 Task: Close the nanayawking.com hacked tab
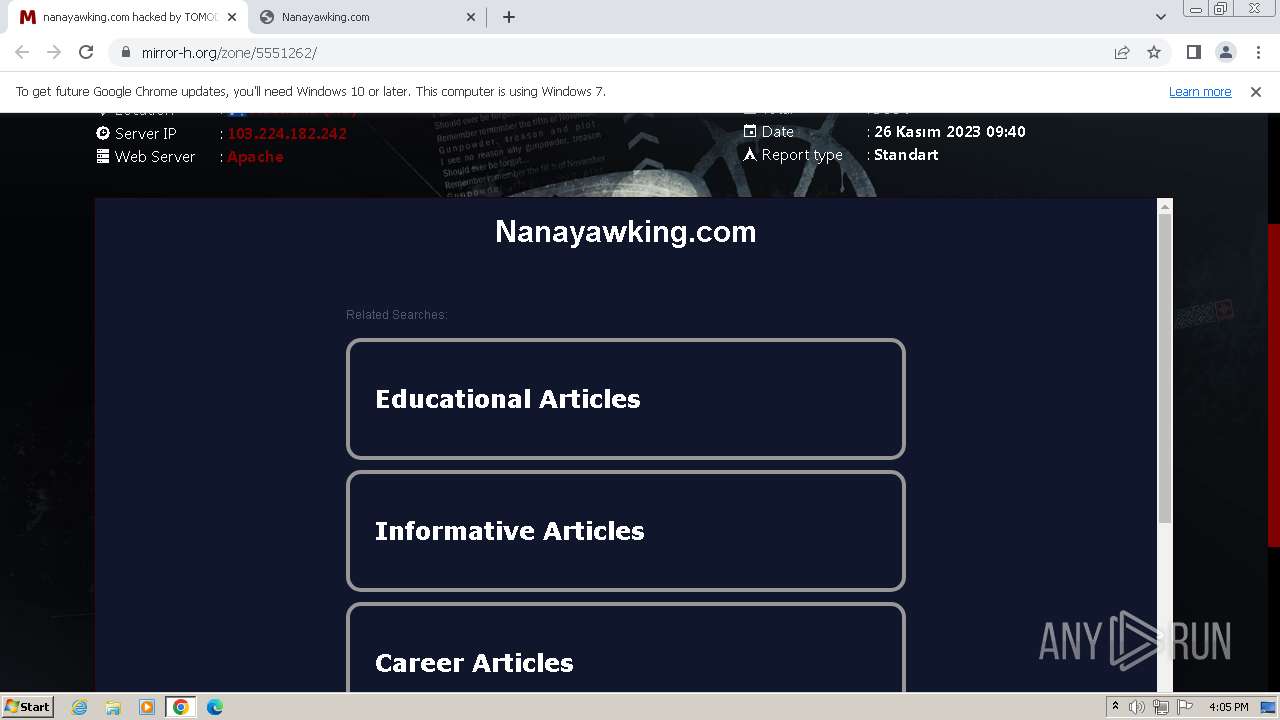pos(232,17)
